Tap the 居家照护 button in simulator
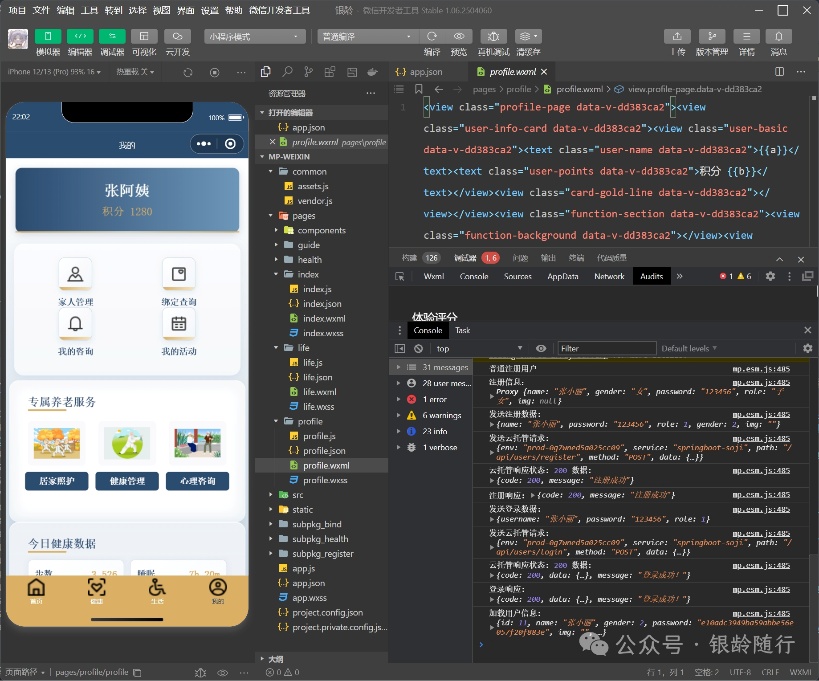Image resolution: width=819 pixels, height=681 pixels. click(x=57, y=481)
